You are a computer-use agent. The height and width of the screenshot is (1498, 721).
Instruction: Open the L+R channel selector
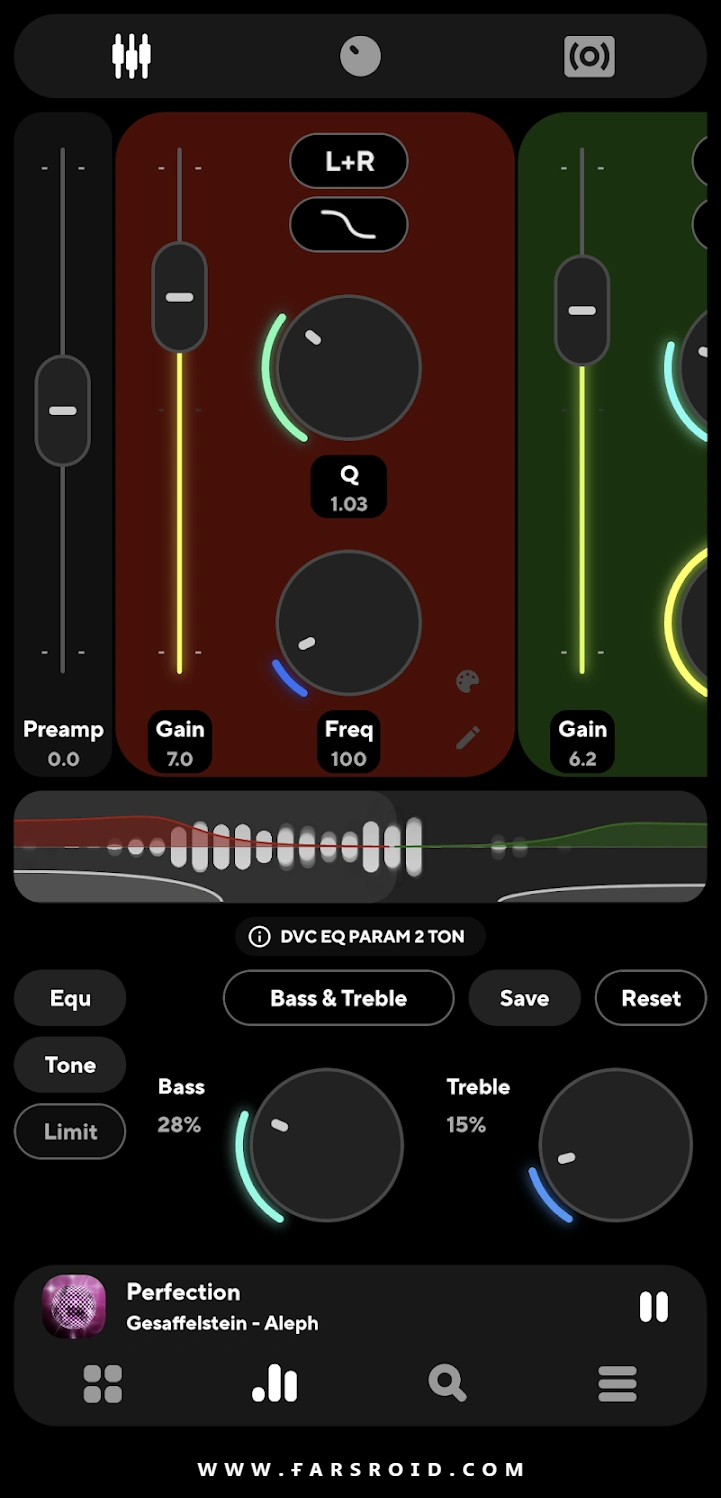click(349, 161)
